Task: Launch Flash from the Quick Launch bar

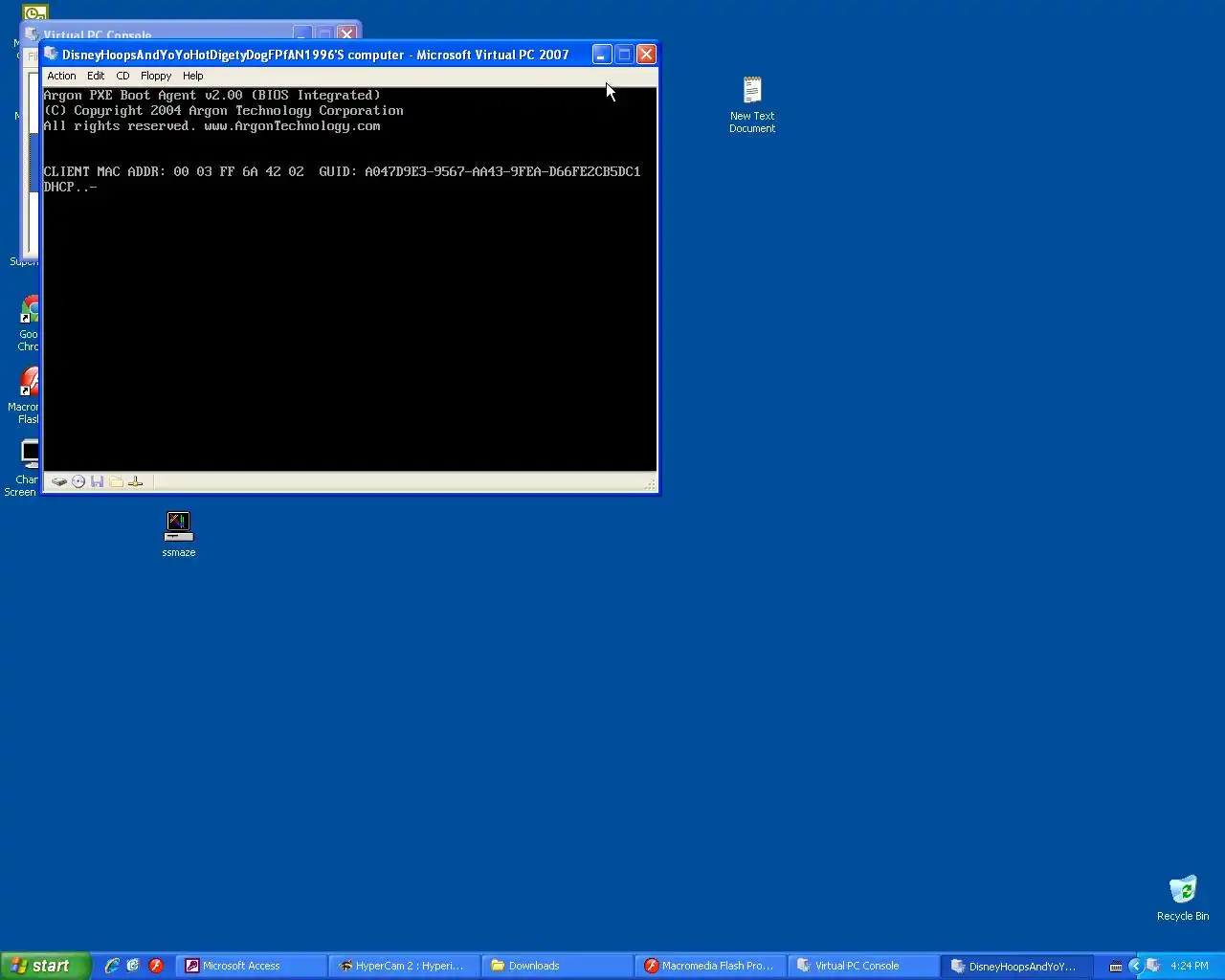Action: coord(155,966)
